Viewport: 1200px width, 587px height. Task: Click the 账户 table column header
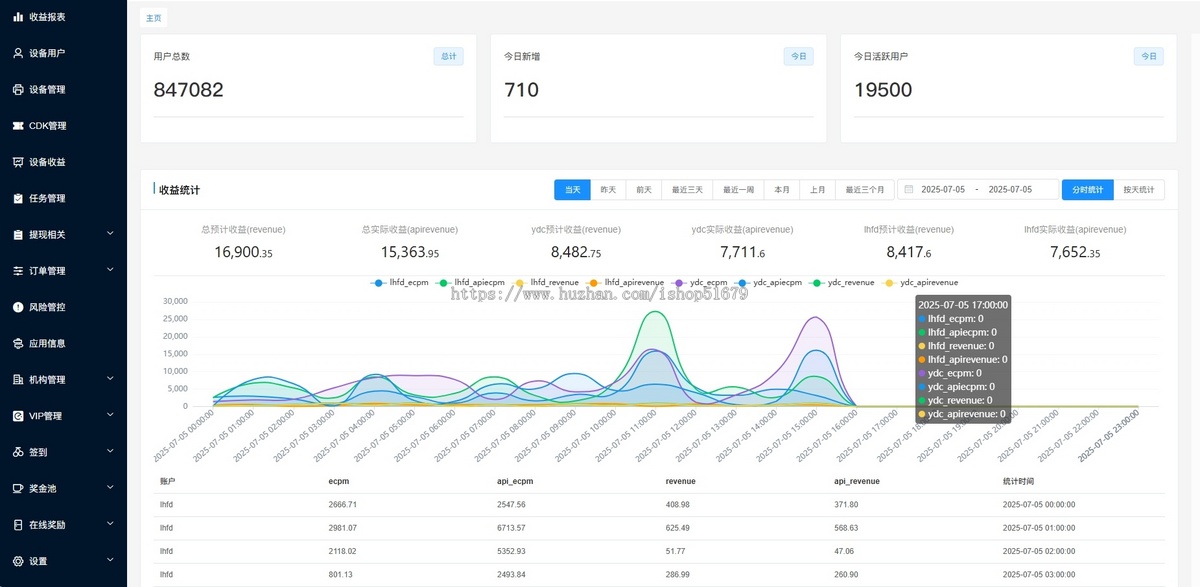167,481
